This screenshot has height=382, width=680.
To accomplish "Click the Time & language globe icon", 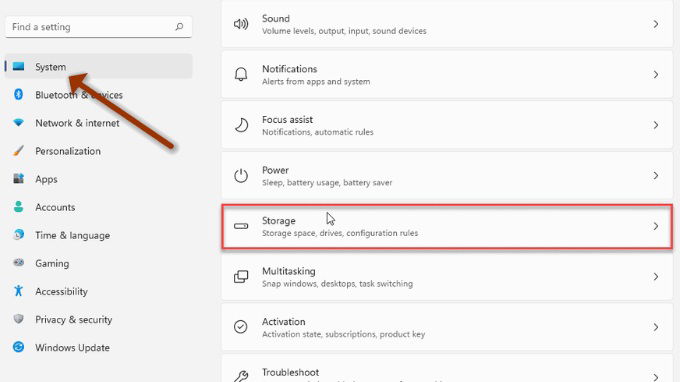I will coord(18,235).
